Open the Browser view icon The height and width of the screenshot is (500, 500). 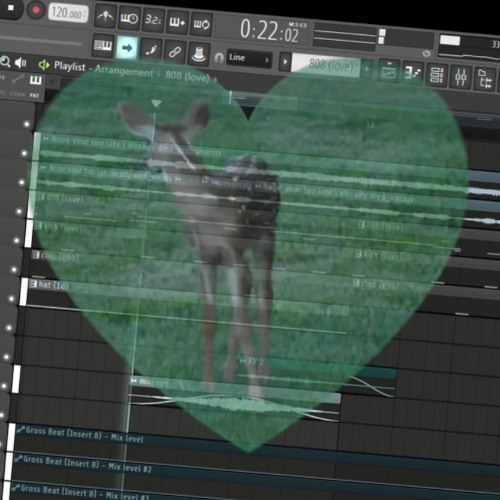(x=484, y=80)
